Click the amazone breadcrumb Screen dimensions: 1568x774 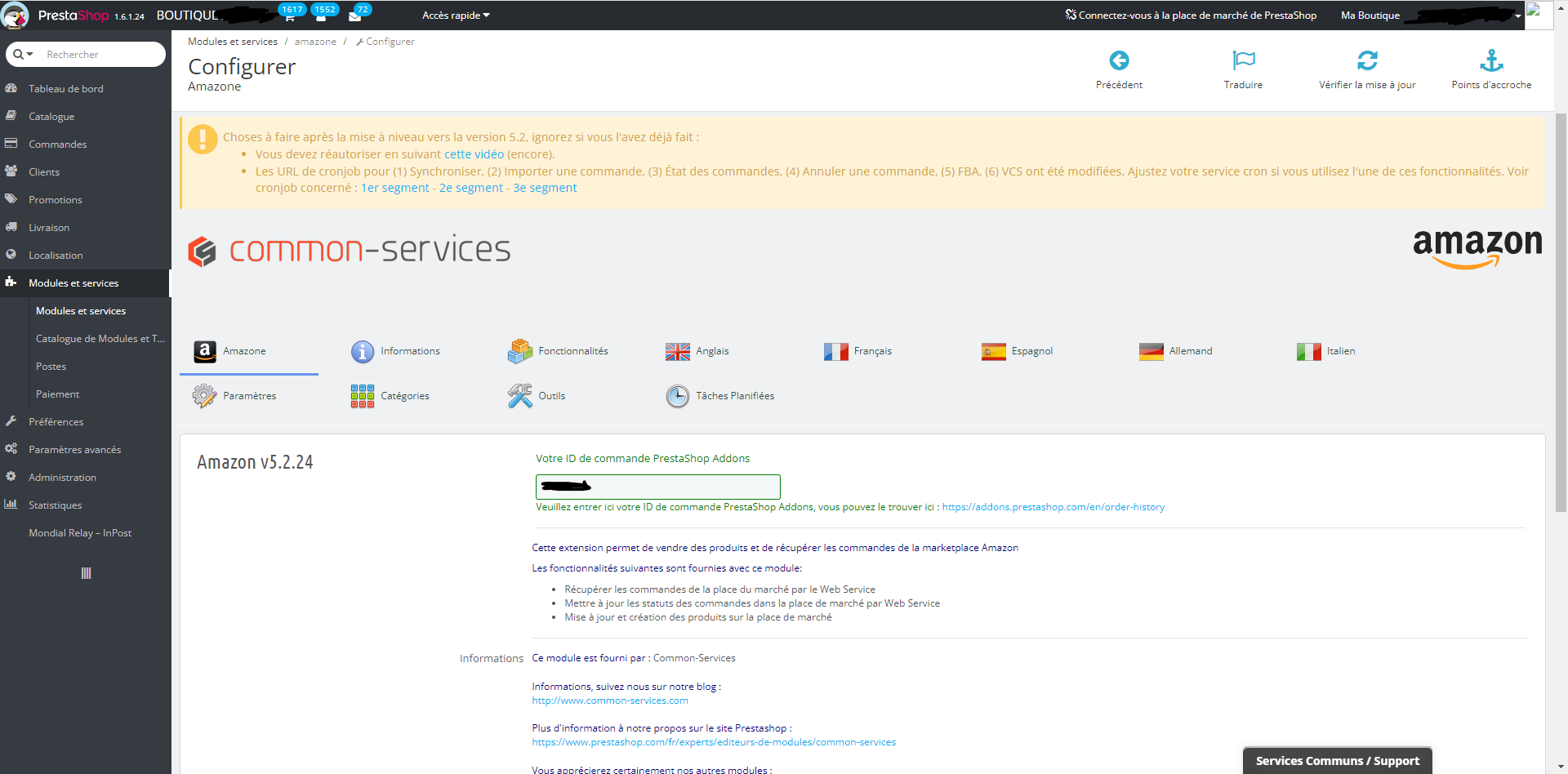pos(315,42)
